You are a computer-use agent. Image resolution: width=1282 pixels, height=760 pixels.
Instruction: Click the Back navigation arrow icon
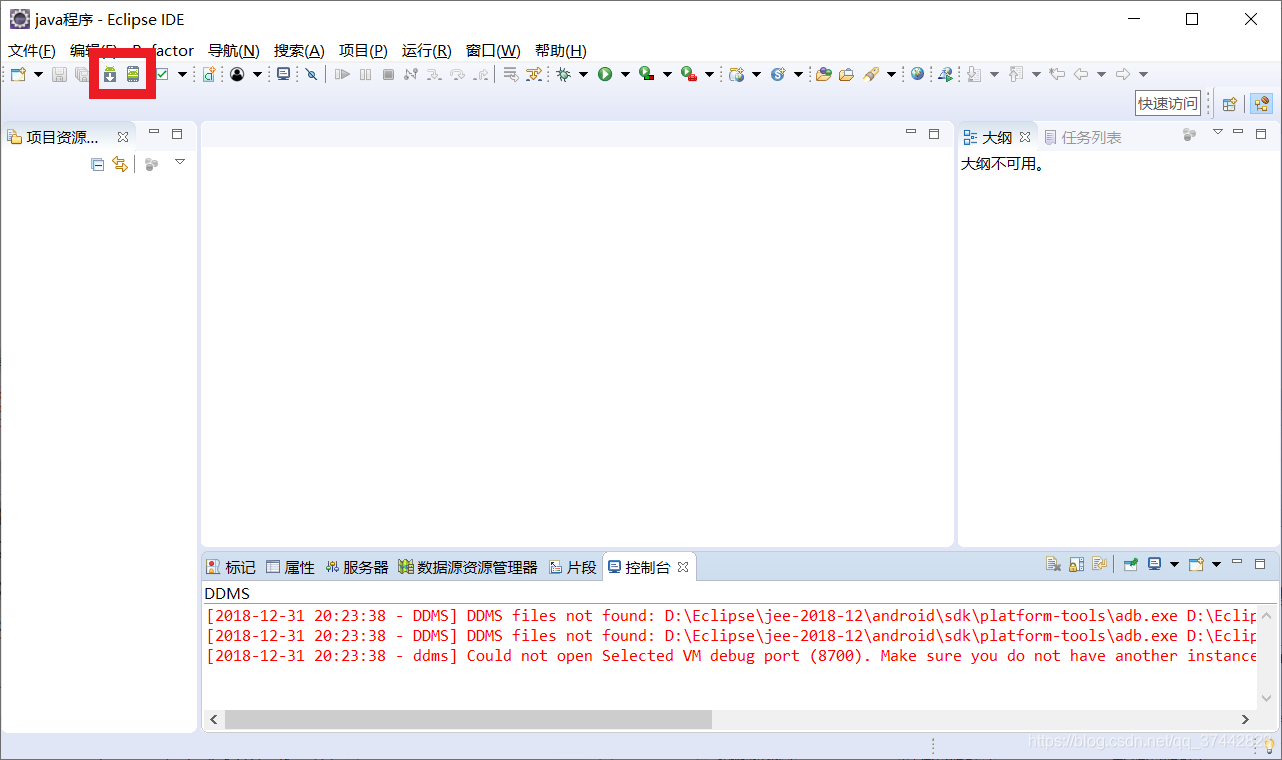[x=1081, y=74]
